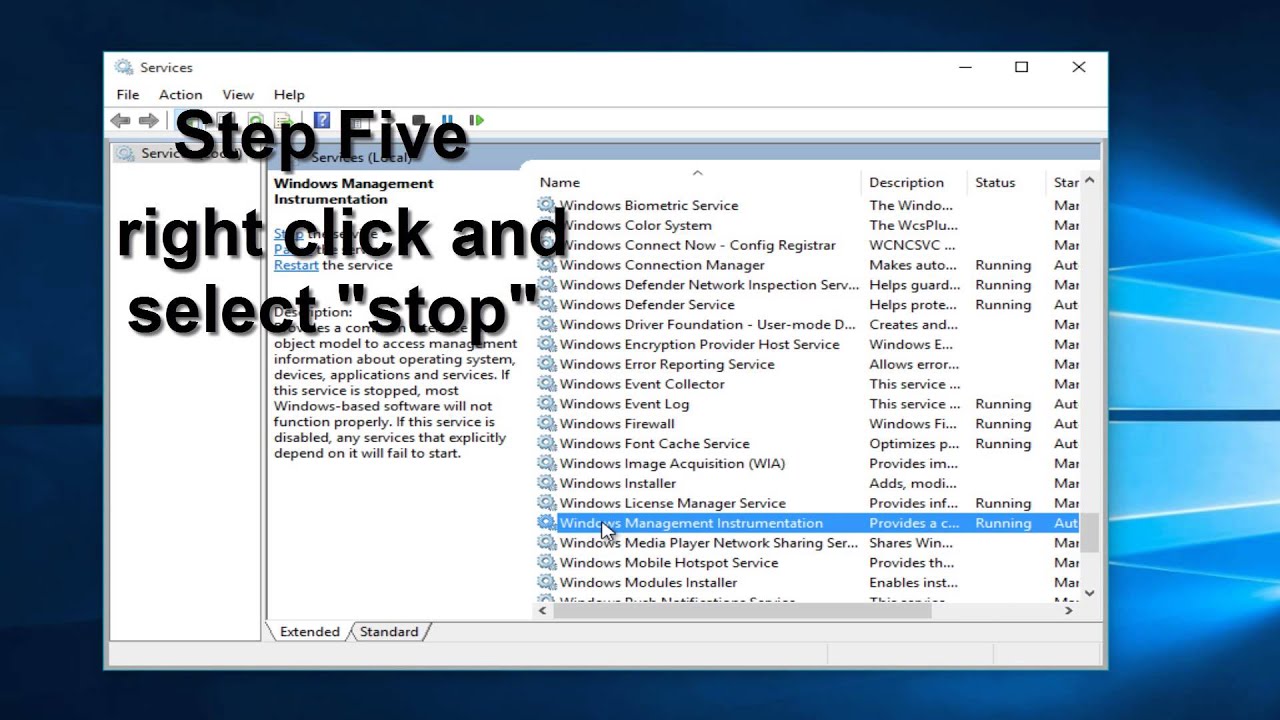Click the gear icon beside Windows Image Acquisition (WIA)

[x=546, y=463]
